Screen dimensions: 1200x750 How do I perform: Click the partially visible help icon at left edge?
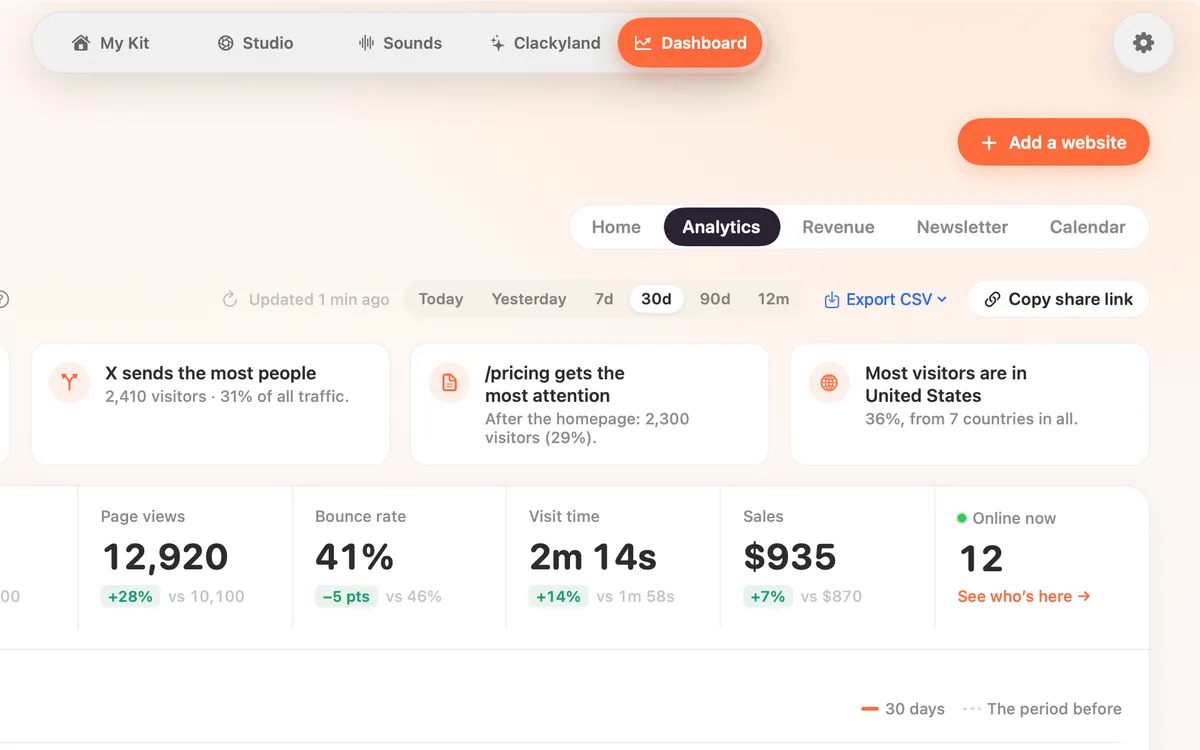(3, 299)
